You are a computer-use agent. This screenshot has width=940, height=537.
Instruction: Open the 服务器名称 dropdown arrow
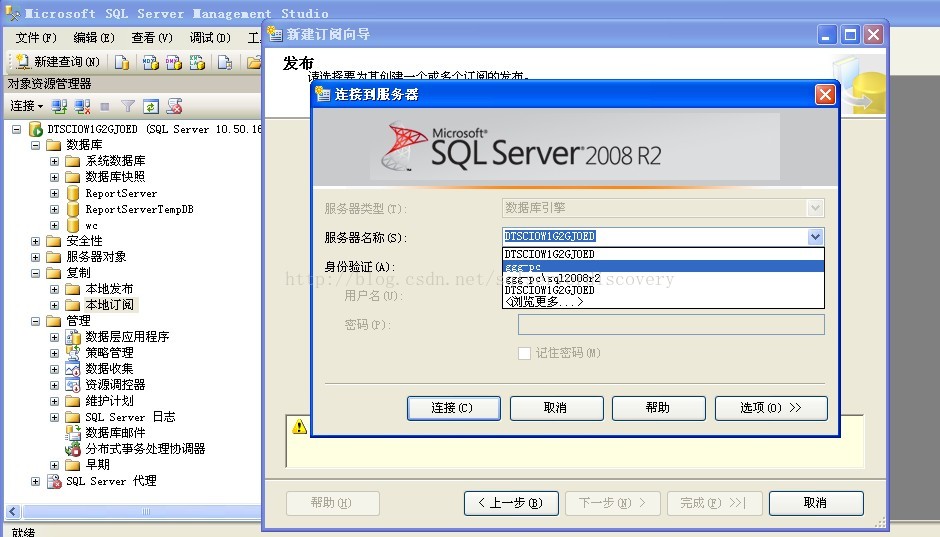click(815, 237)
